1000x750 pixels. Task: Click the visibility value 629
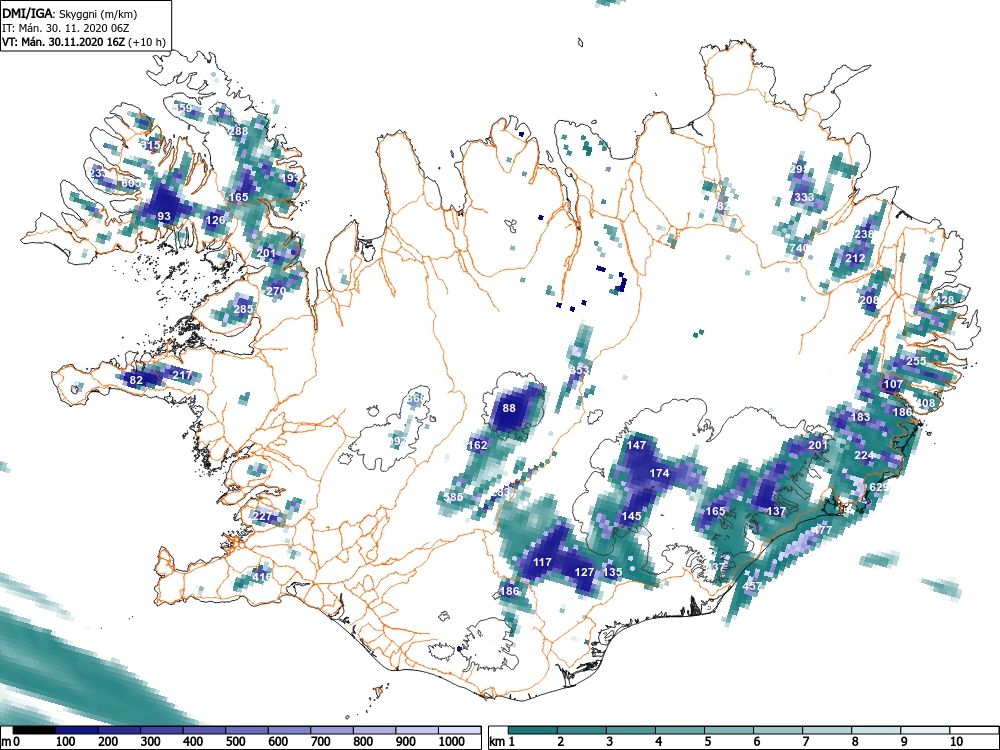(x=879, y=487)
